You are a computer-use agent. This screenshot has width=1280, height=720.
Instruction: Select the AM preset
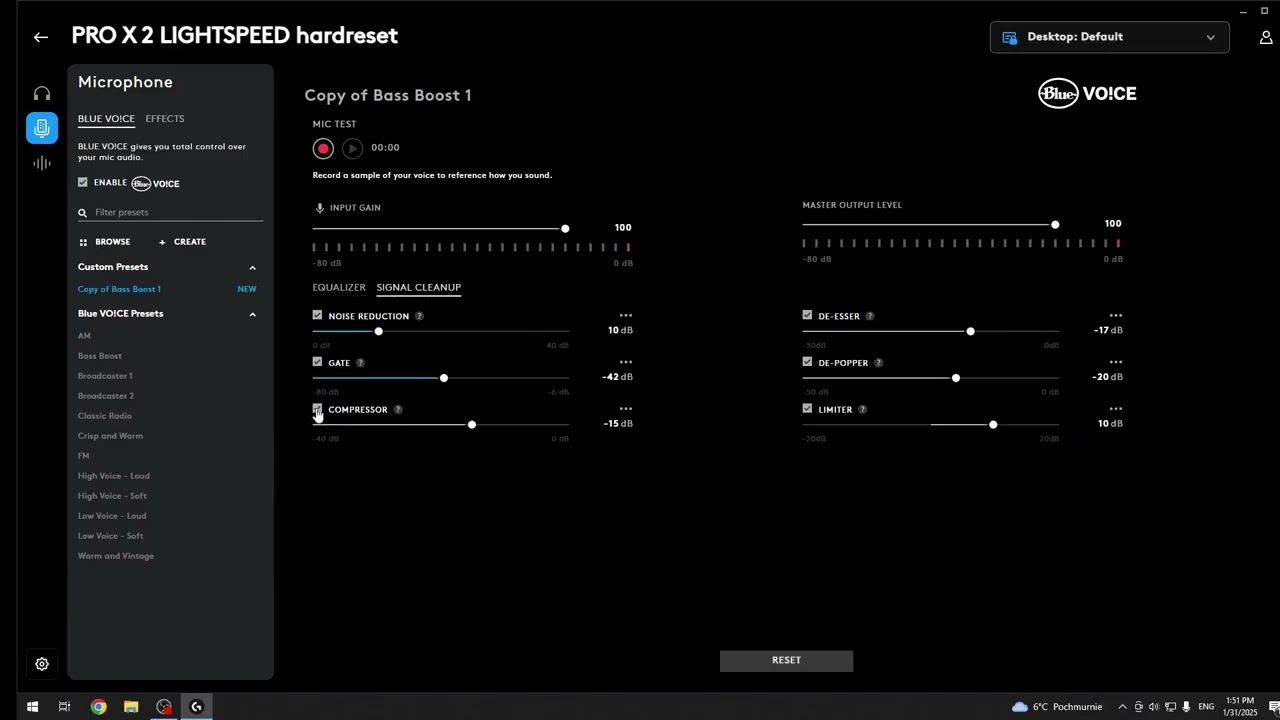[84, 336]
